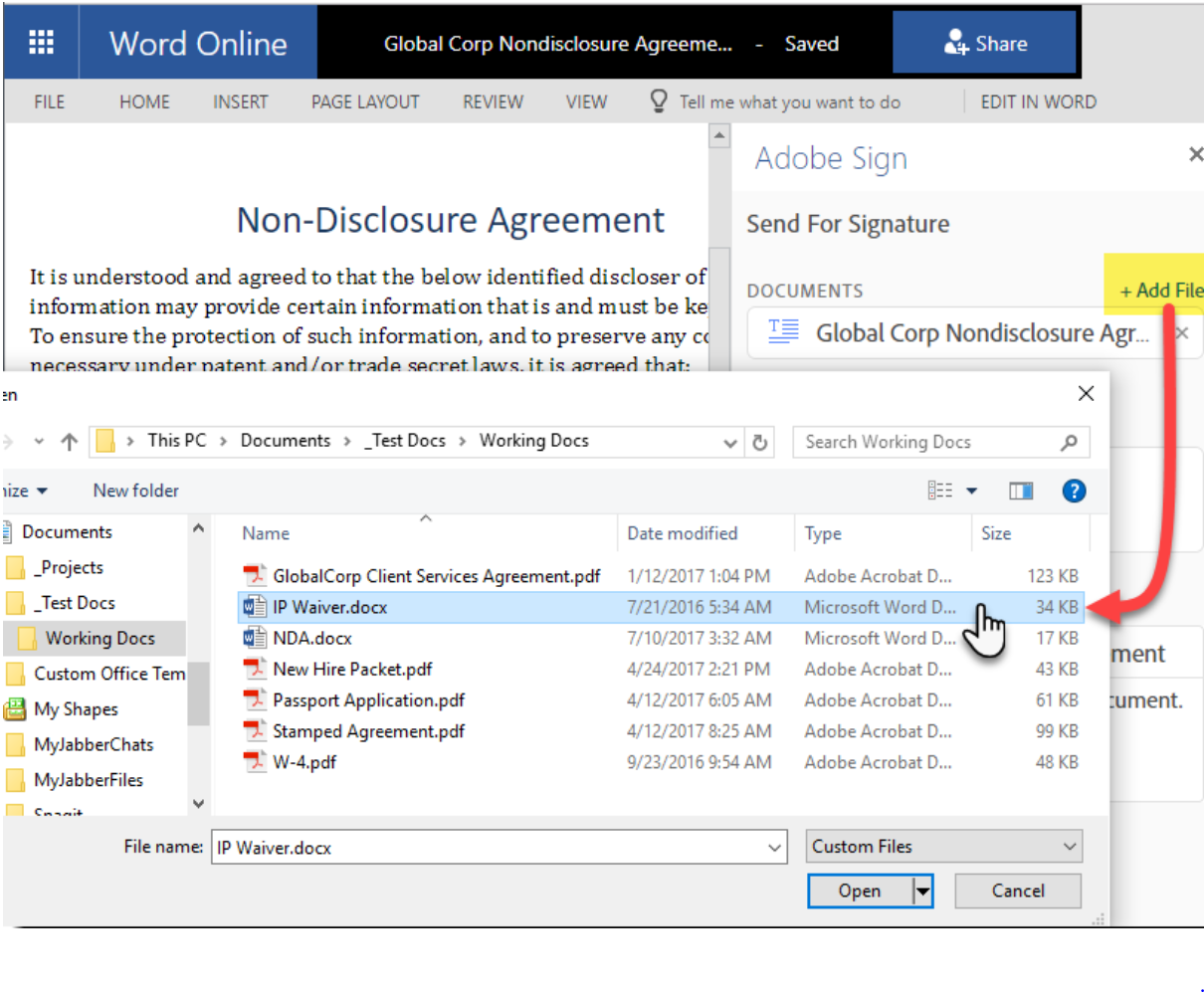1204x992 pixels.
Task: Click the Help question mark icon
Action: click(x=1074, y=490)
